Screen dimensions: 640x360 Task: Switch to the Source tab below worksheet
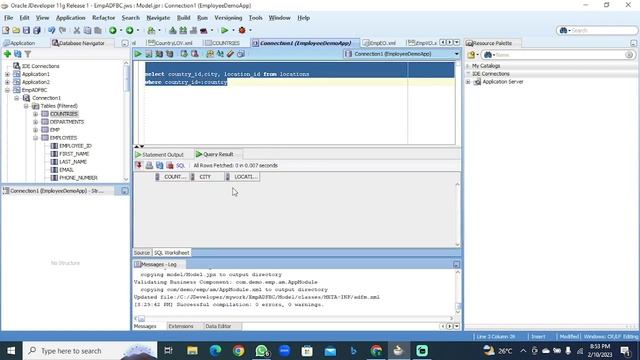[142, 253]
